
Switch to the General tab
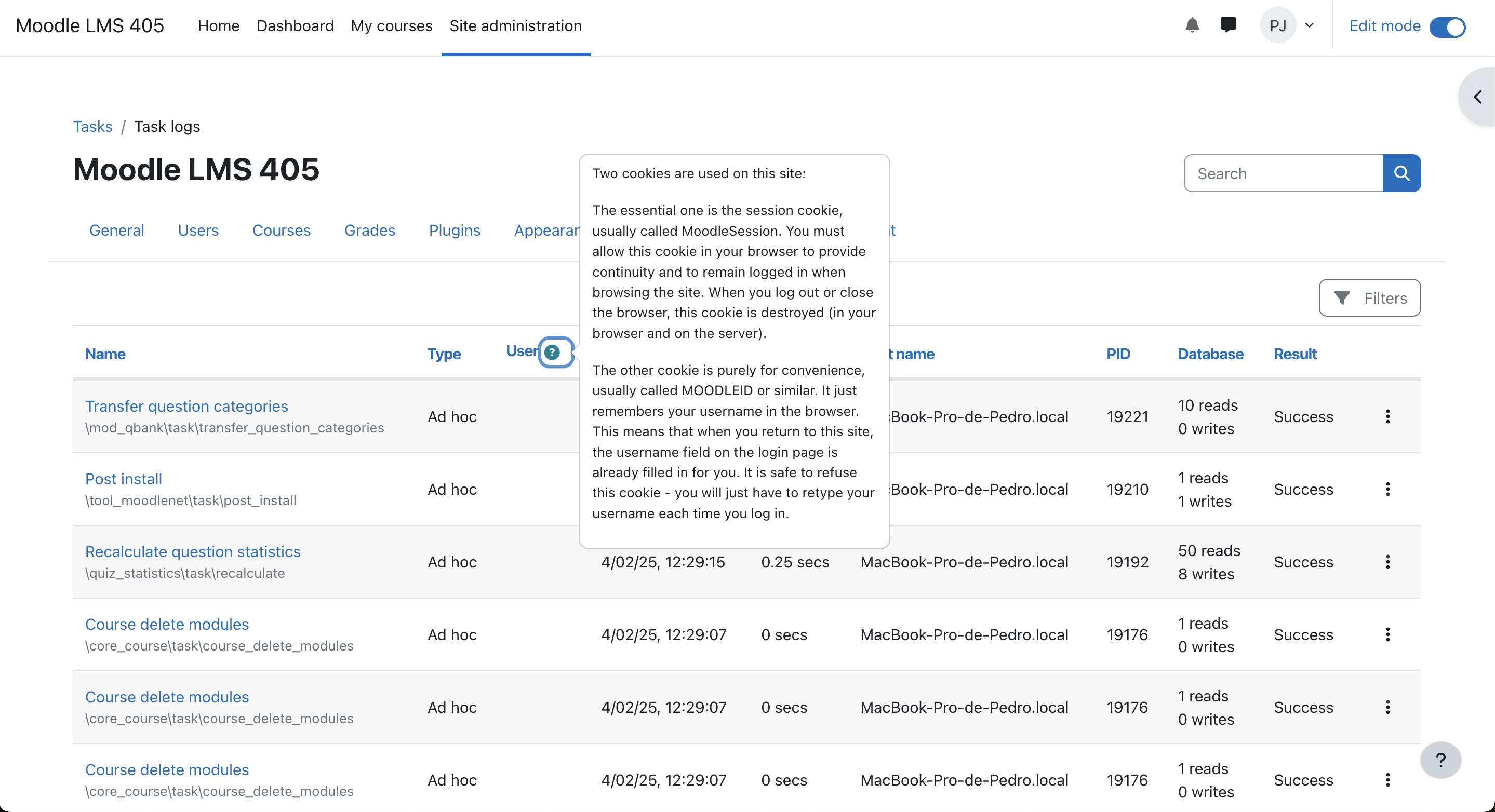(x=117, y=231)
